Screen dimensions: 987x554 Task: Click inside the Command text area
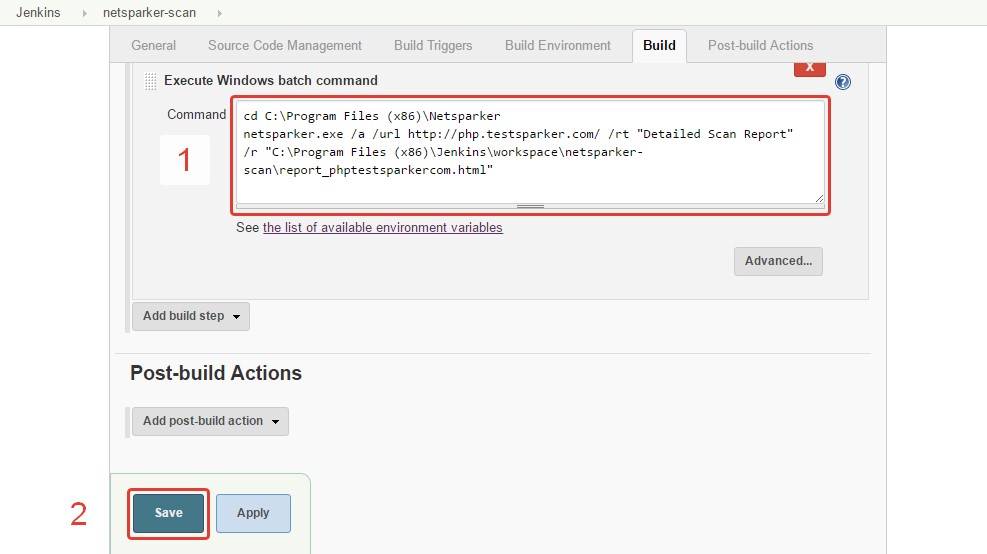tap(530, 150)
